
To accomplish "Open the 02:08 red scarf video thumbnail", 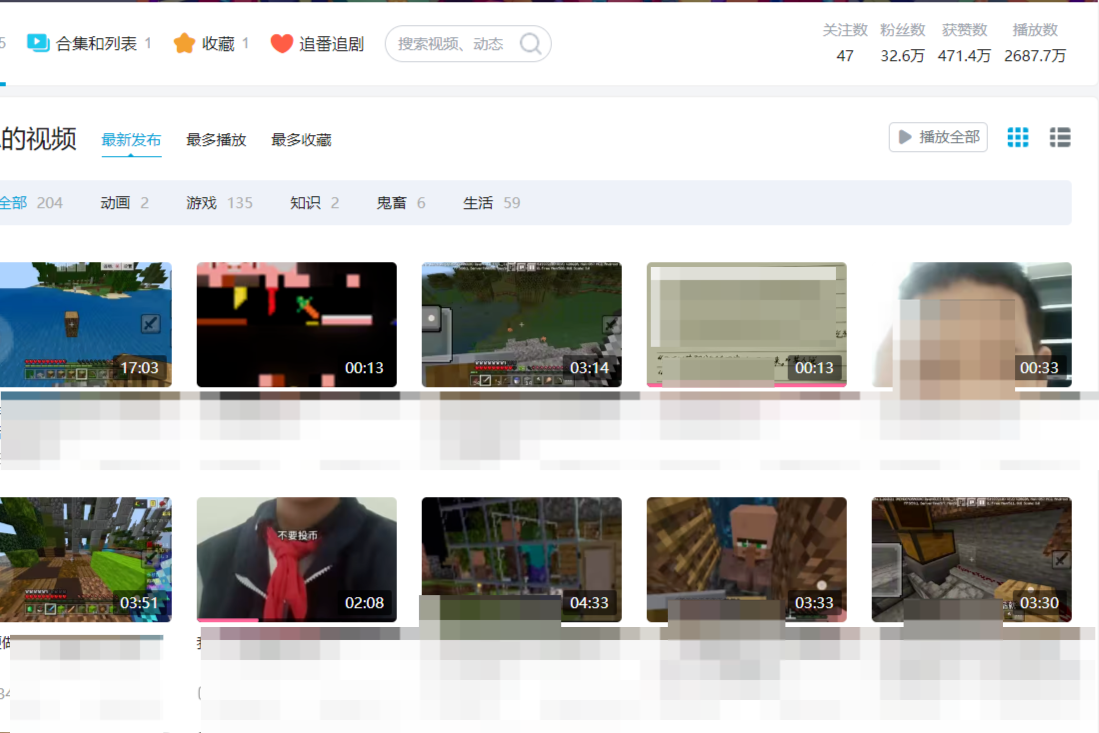I will (x=296, y=559).
